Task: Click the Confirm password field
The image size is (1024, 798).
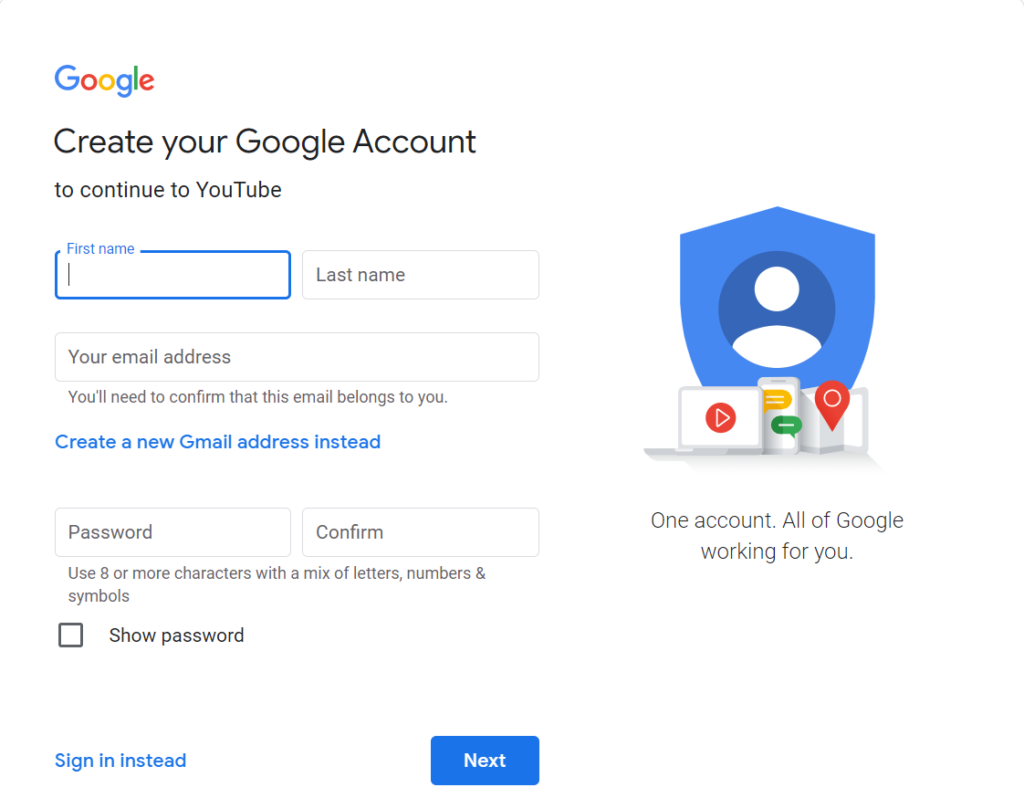Action: click(x=420, y=532)
